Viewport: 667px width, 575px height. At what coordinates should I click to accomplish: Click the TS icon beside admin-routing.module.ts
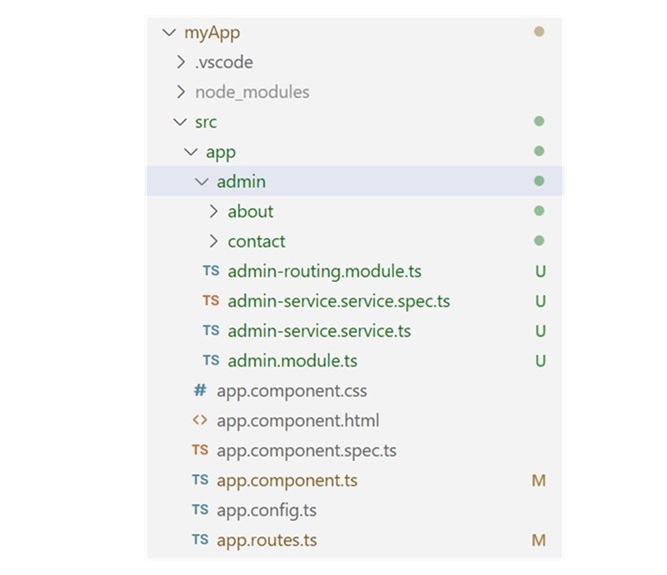click(x=211, y=271)
